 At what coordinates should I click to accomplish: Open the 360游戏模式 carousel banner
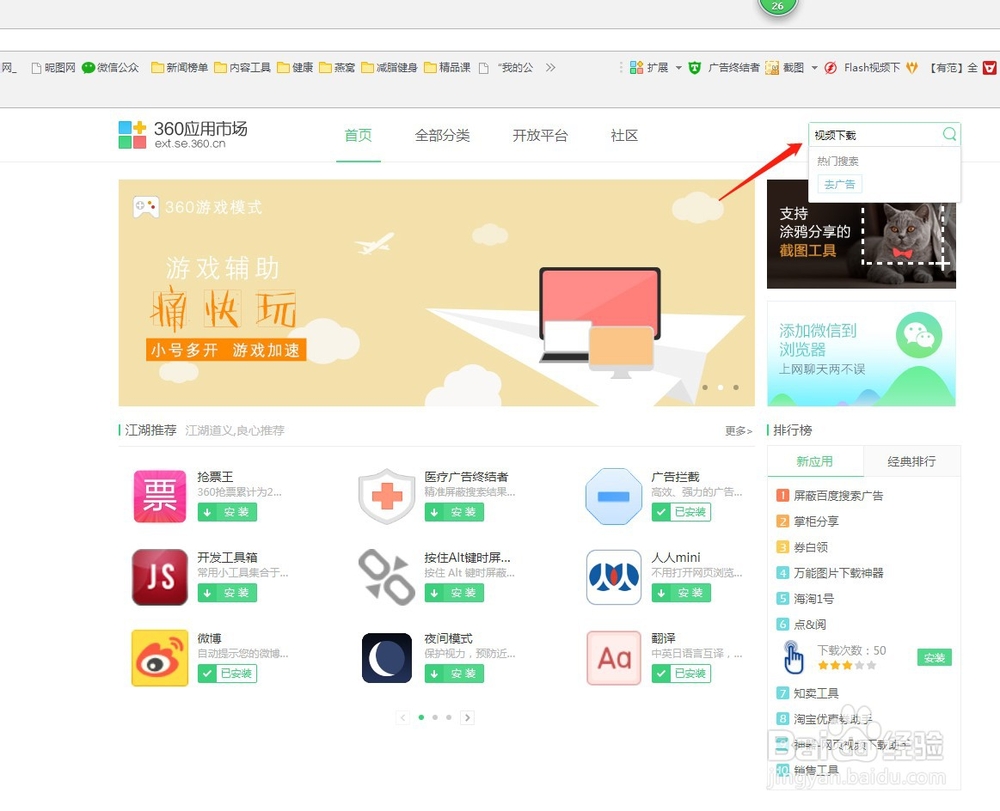tap(436, 293)
